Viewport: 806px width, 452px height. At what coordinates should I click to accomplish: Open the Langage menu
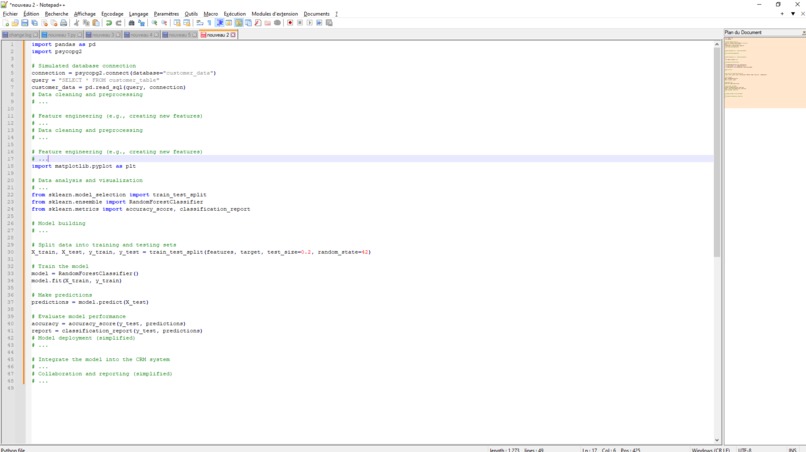(x=138, y=14)
